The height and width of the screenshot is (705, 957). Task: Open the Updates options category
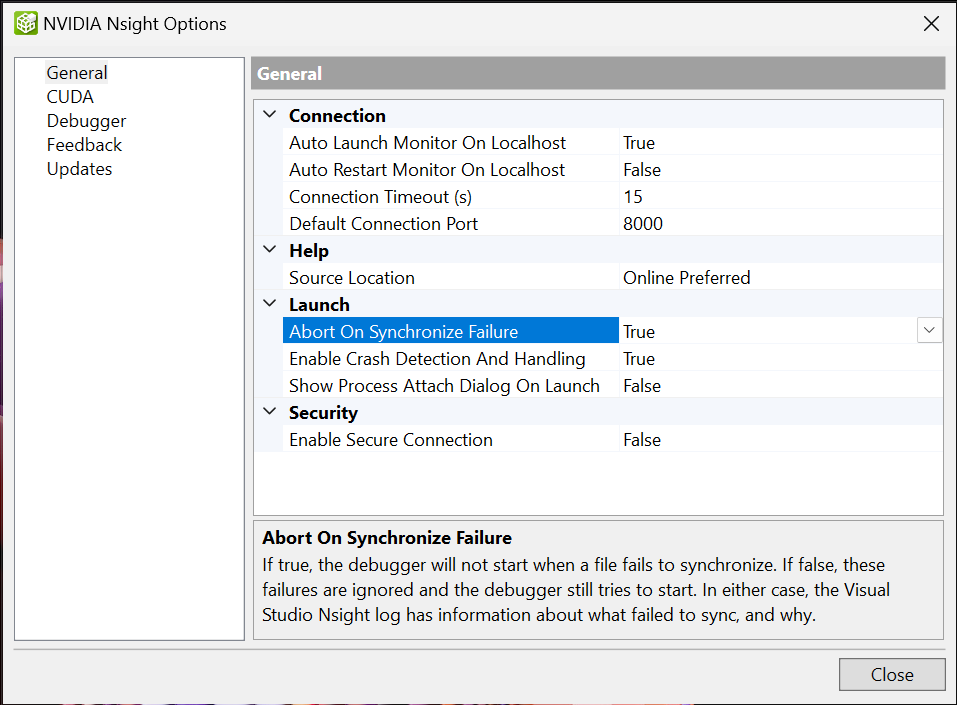pos(79,168)
